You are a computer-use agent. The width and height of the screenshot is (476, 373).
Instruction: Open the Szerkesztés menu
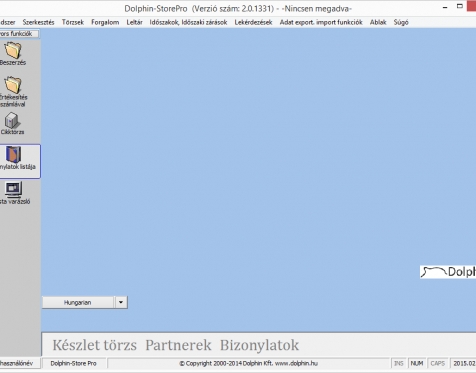pyautogui.click(x=38, y=22)
